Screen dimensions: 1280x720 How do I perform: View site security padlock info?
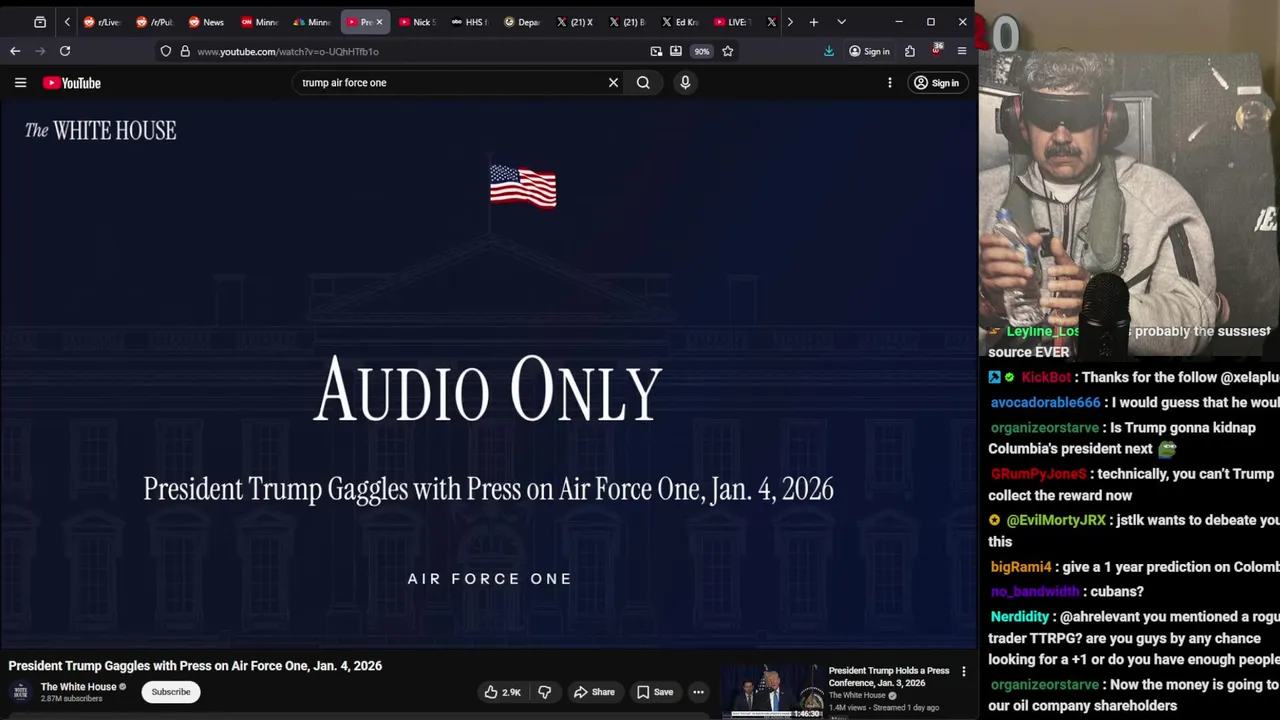click(x=185, y=51)
